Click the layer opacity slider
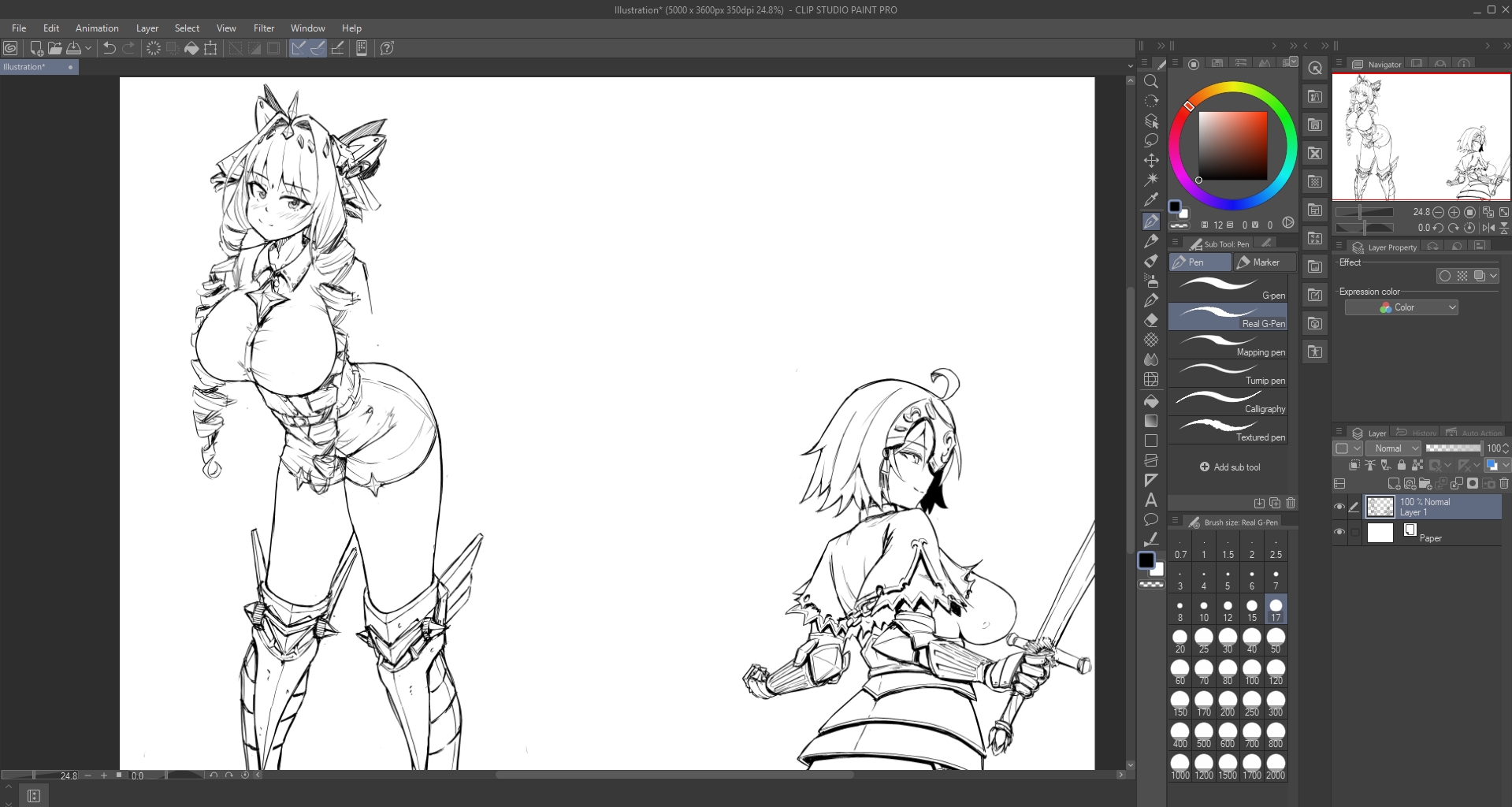Screen dimensions: 1512x807 1454,448
